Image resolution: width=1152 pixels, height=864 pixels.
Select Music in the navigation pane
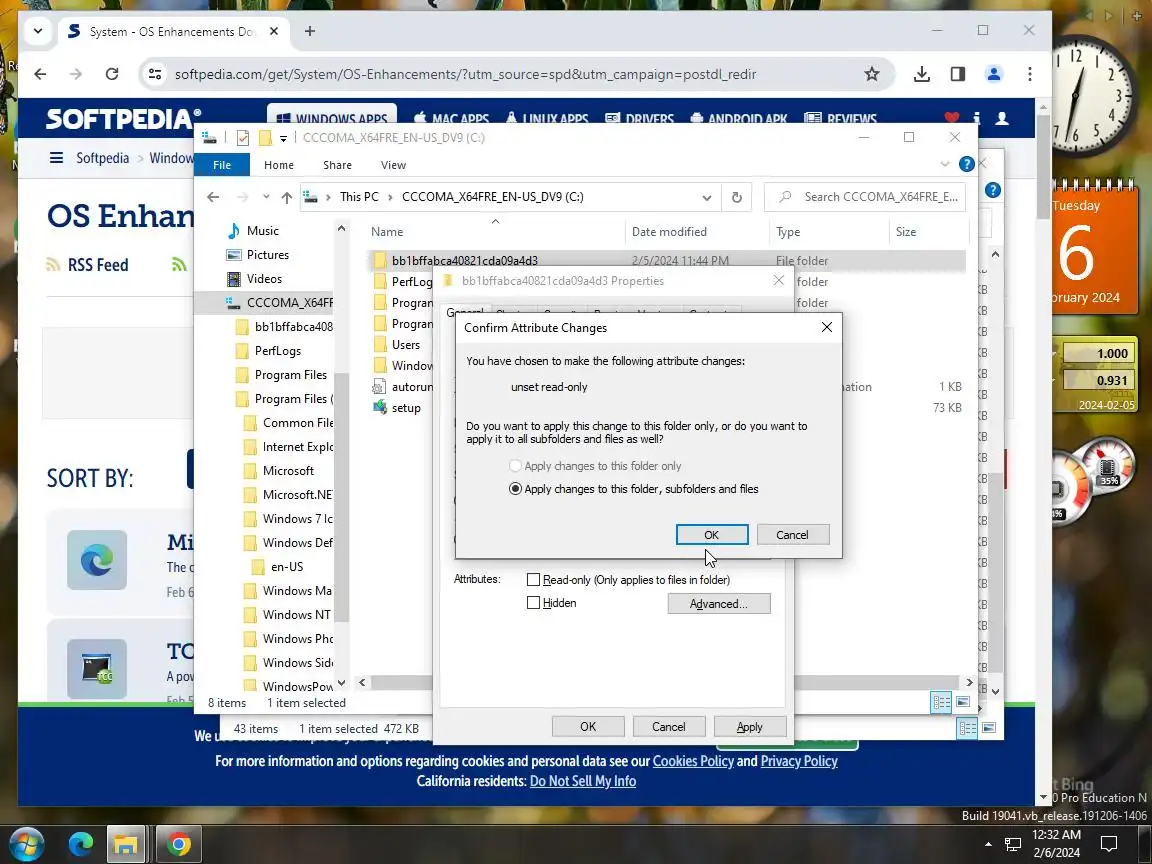(262, 231)
